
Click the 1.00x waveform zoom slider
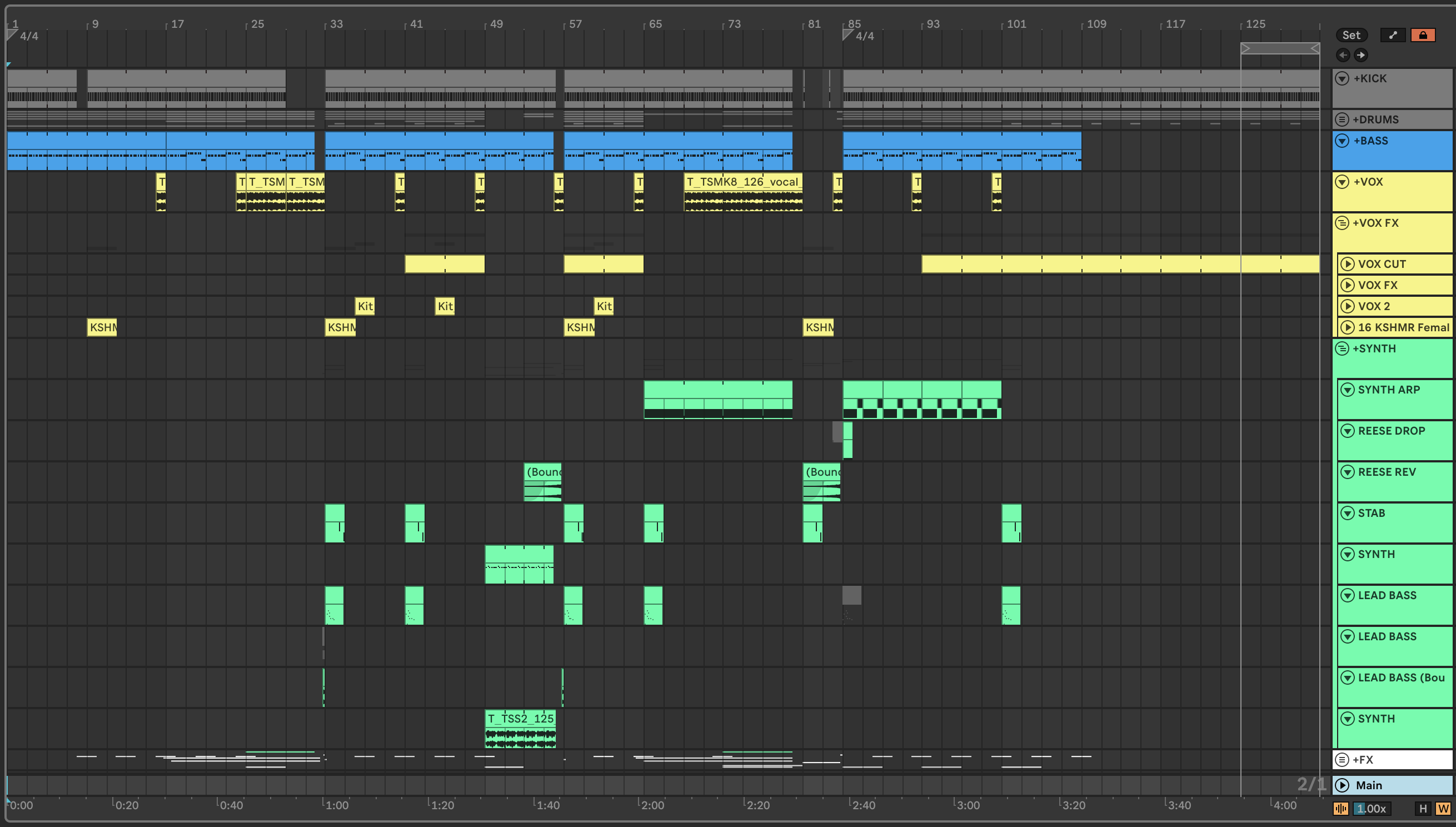tap(1372, 808)
